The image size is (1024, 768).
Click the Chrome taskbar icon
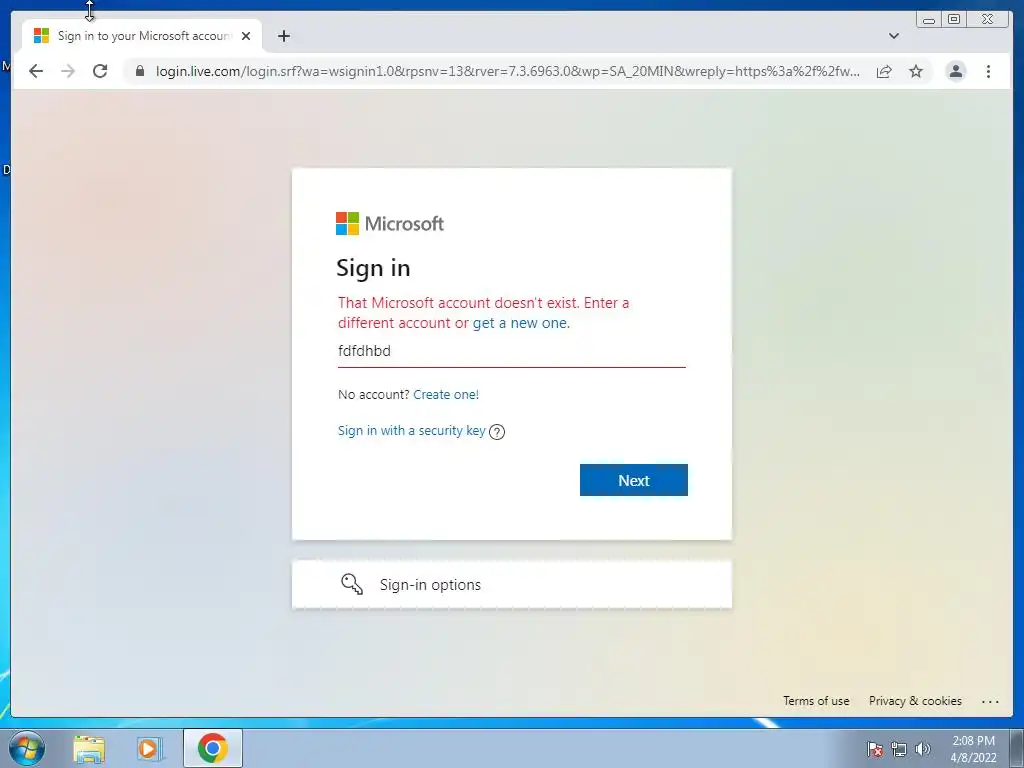213,748
